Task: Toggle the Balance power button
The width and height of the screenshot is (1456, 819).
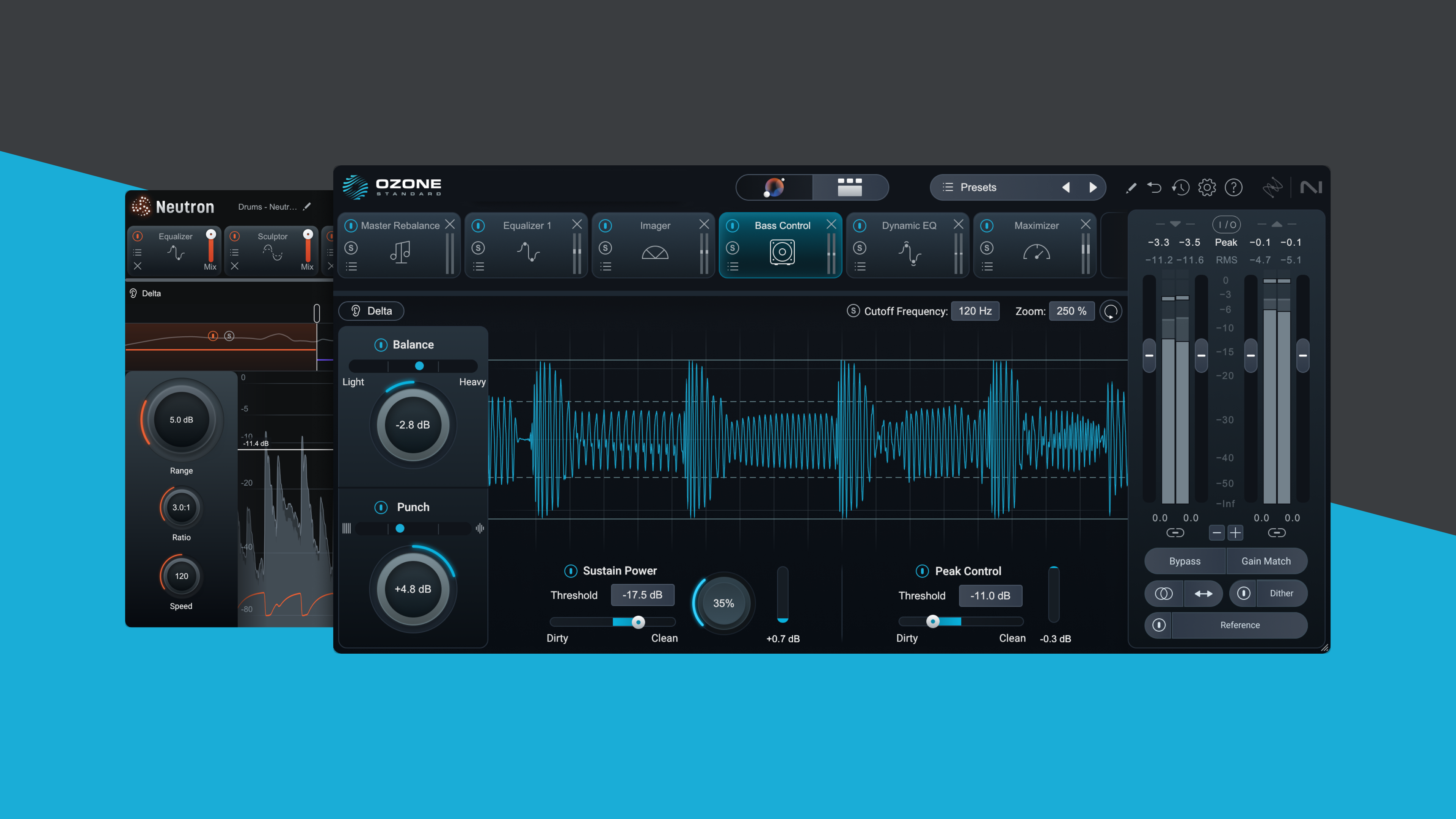Action: click(380, 345)
